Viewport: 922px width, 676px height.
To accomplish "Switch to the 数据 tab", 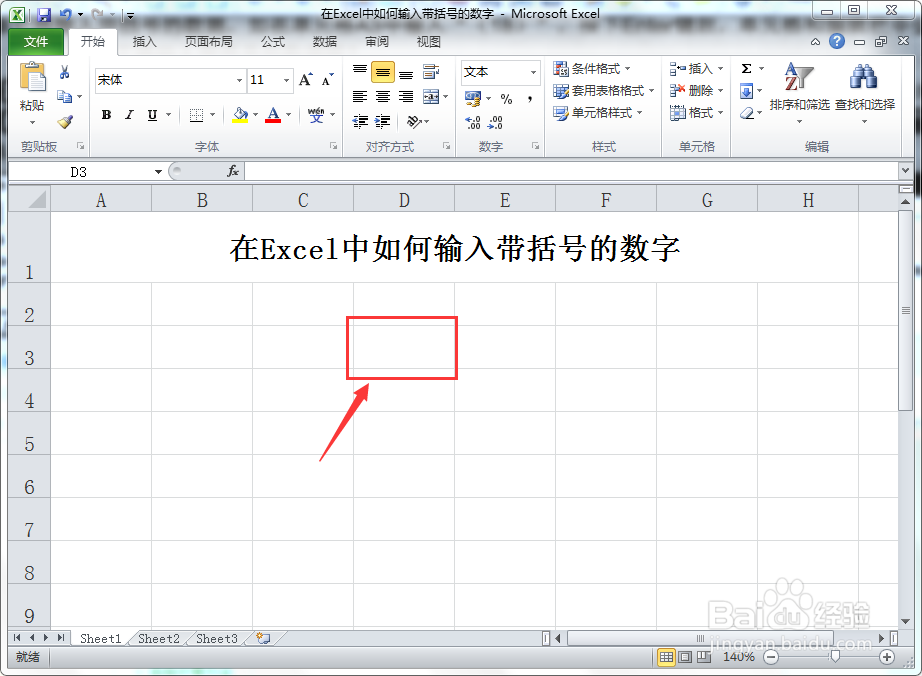I will pos(325,42).
